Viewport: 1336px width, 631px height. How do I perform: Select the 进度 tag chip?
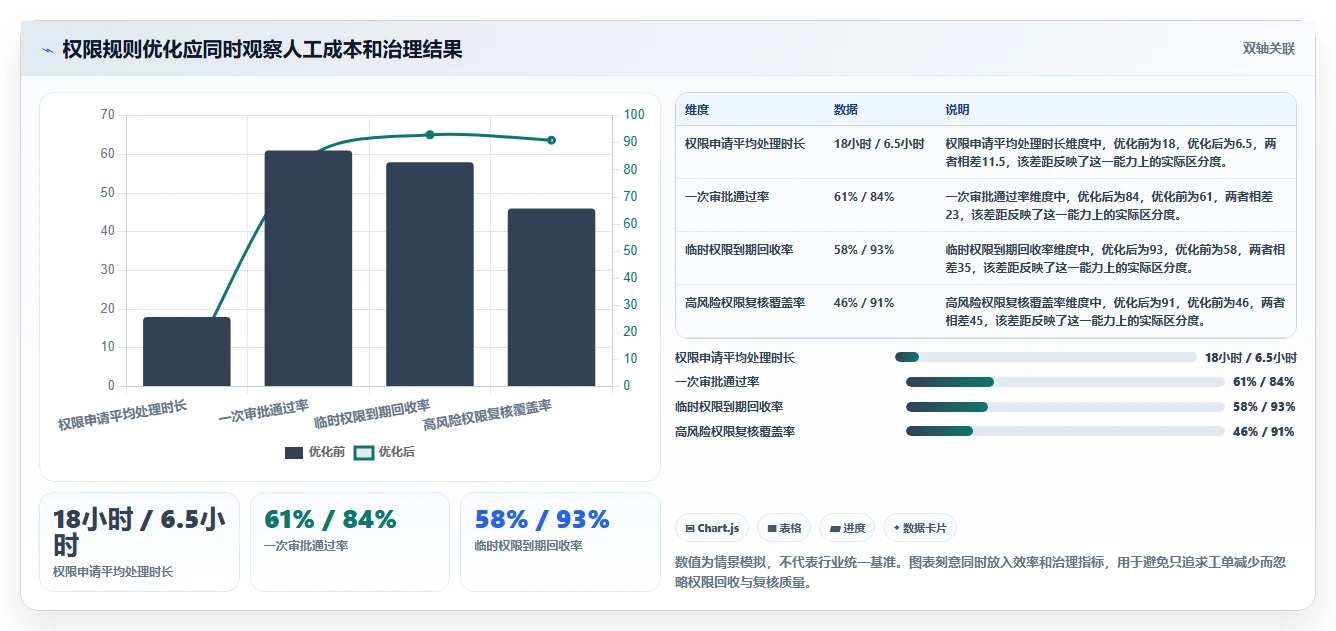point(847,528)
